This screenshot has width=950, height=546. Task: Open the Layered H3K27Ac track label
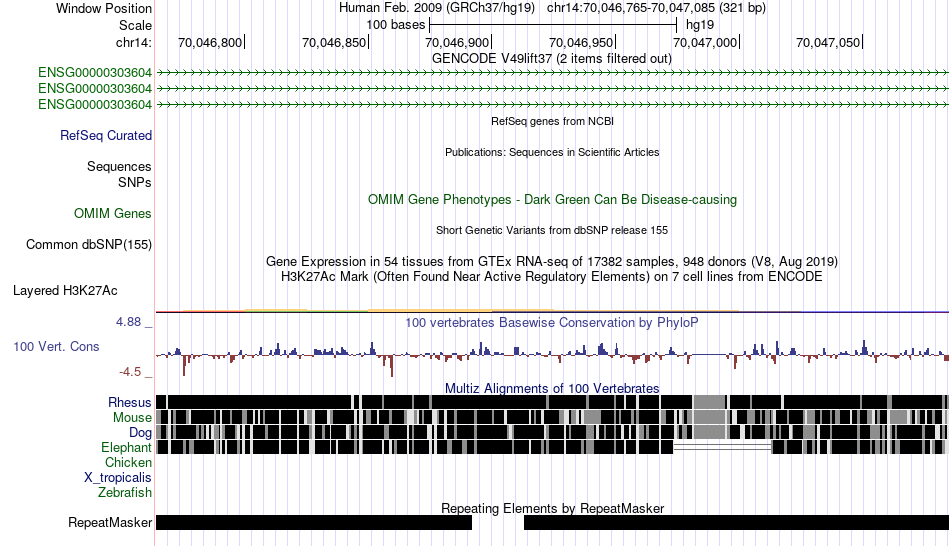coord(65,290)
